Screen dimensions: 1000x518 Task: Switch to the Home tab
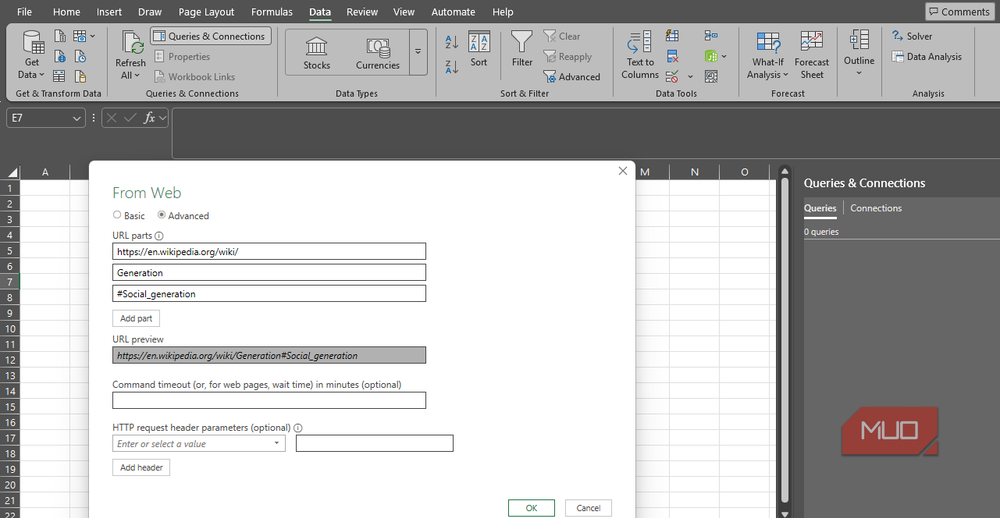pyautogui.click(x=66, y=11)
